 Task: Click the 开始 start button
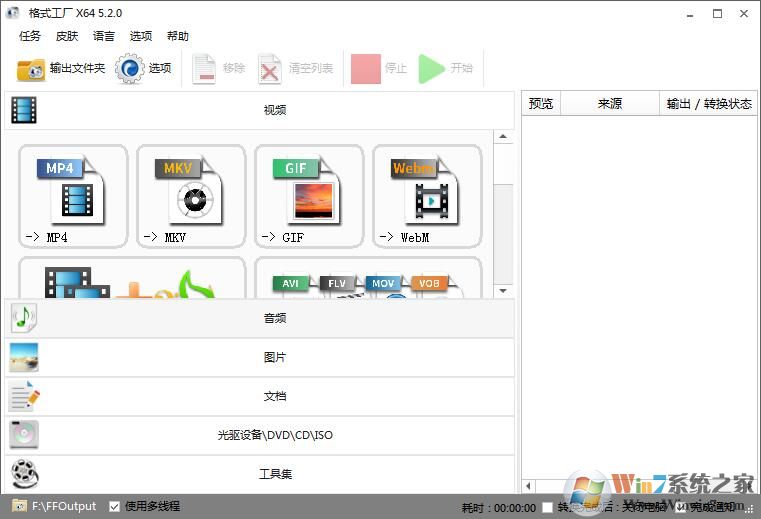tap(446, 69)
